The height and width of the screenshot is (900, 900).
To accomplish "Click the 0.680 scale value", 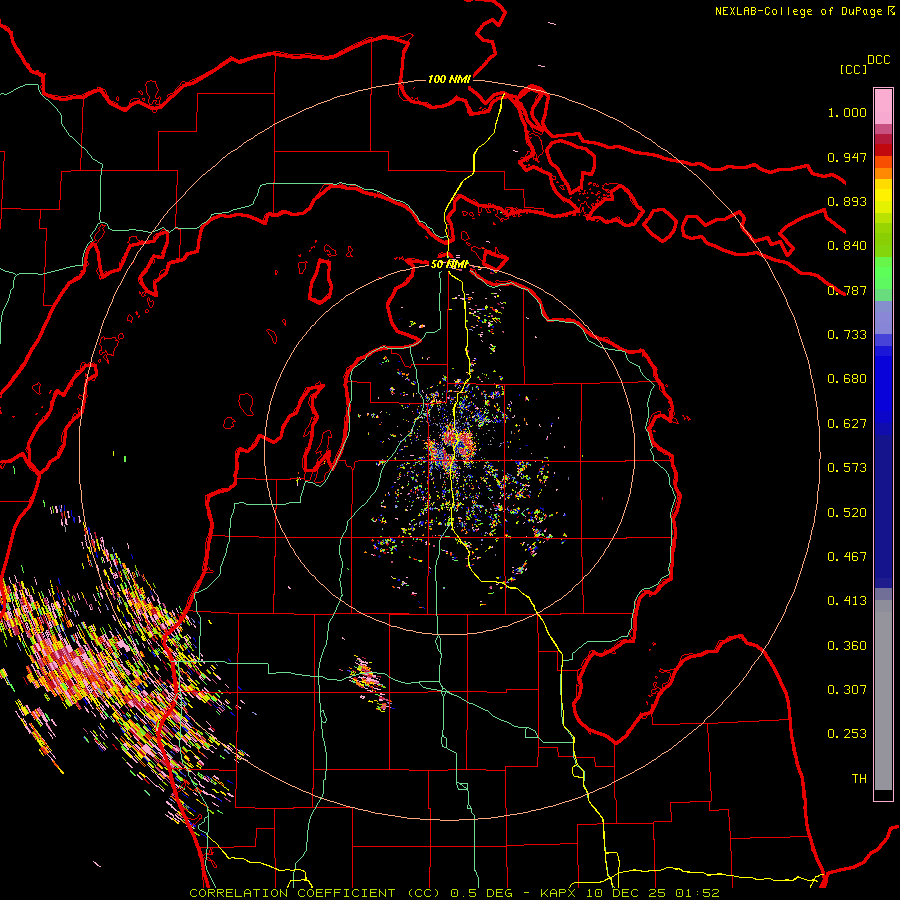I will pyautogui.click(x=847, y=379).
